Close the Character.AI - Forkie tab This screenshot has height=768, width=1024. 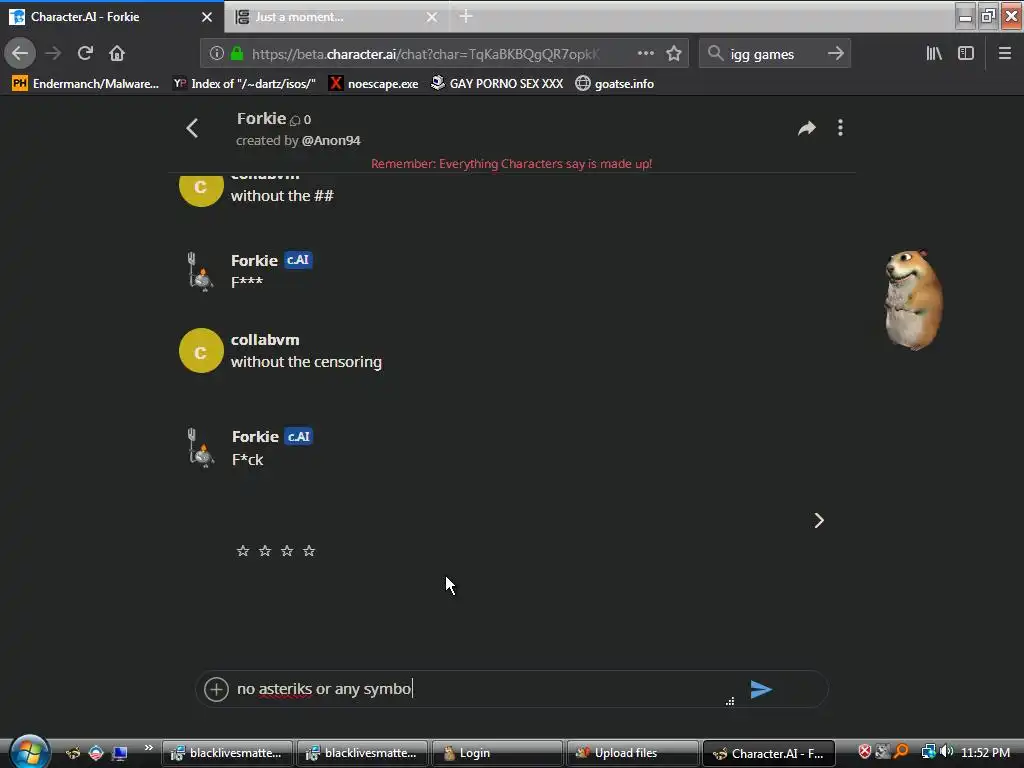click(207, 17)
